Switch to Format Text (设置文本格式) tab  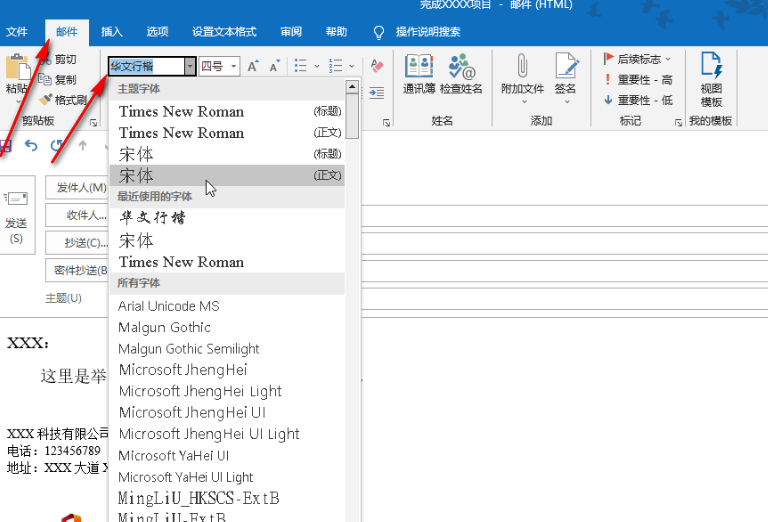pyautogui.click(x=224, y=32)
